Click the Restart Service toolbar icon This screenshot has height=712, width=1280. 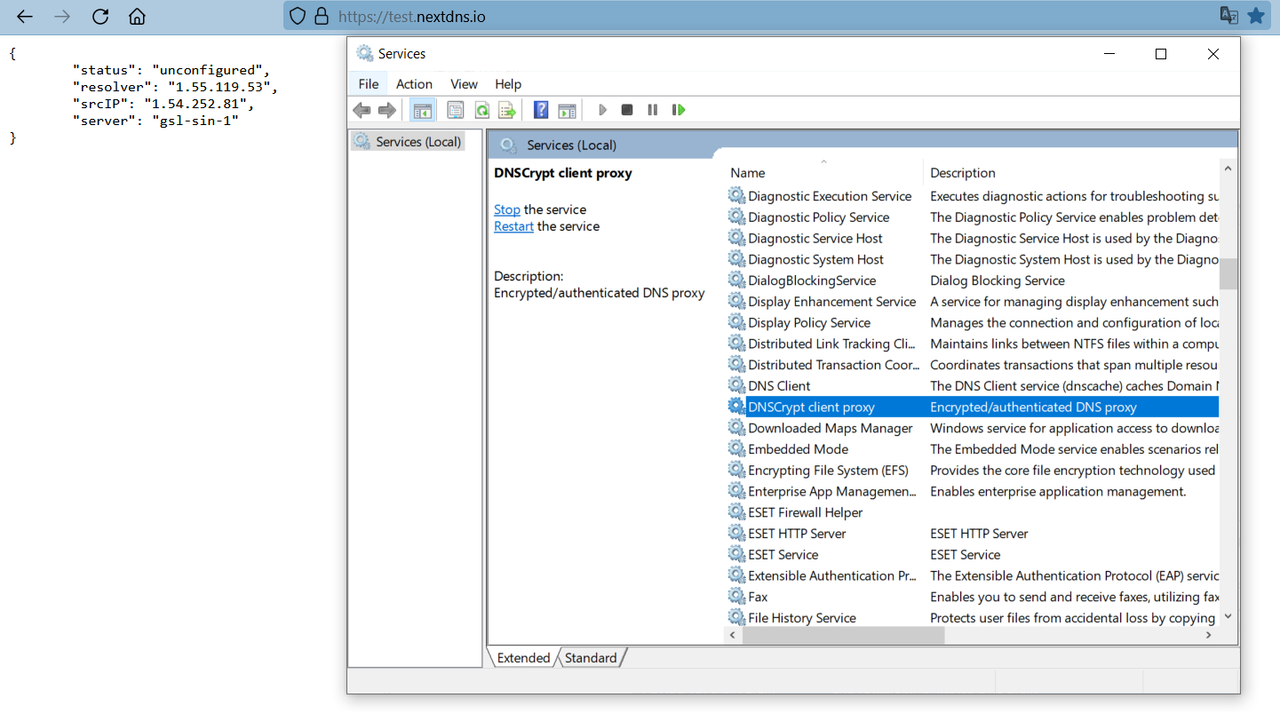[x=679, y=110]
